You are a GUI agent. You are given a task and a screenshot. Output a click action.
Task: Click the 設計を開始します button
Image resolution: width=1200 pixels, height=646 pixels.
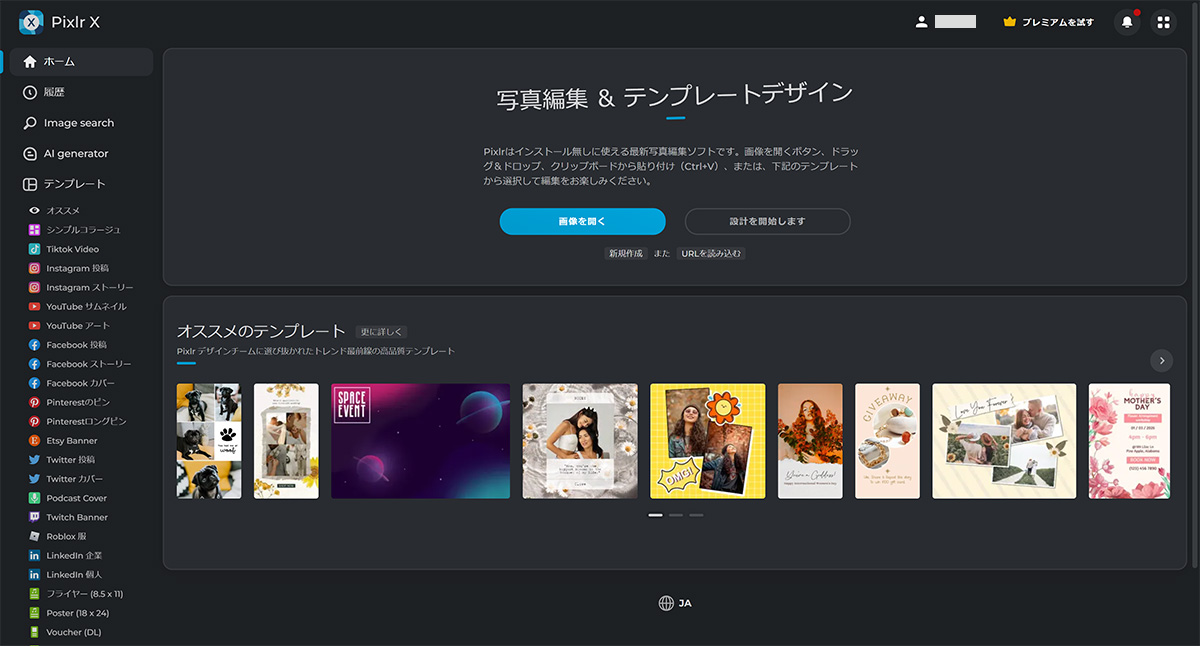(767, 221)
